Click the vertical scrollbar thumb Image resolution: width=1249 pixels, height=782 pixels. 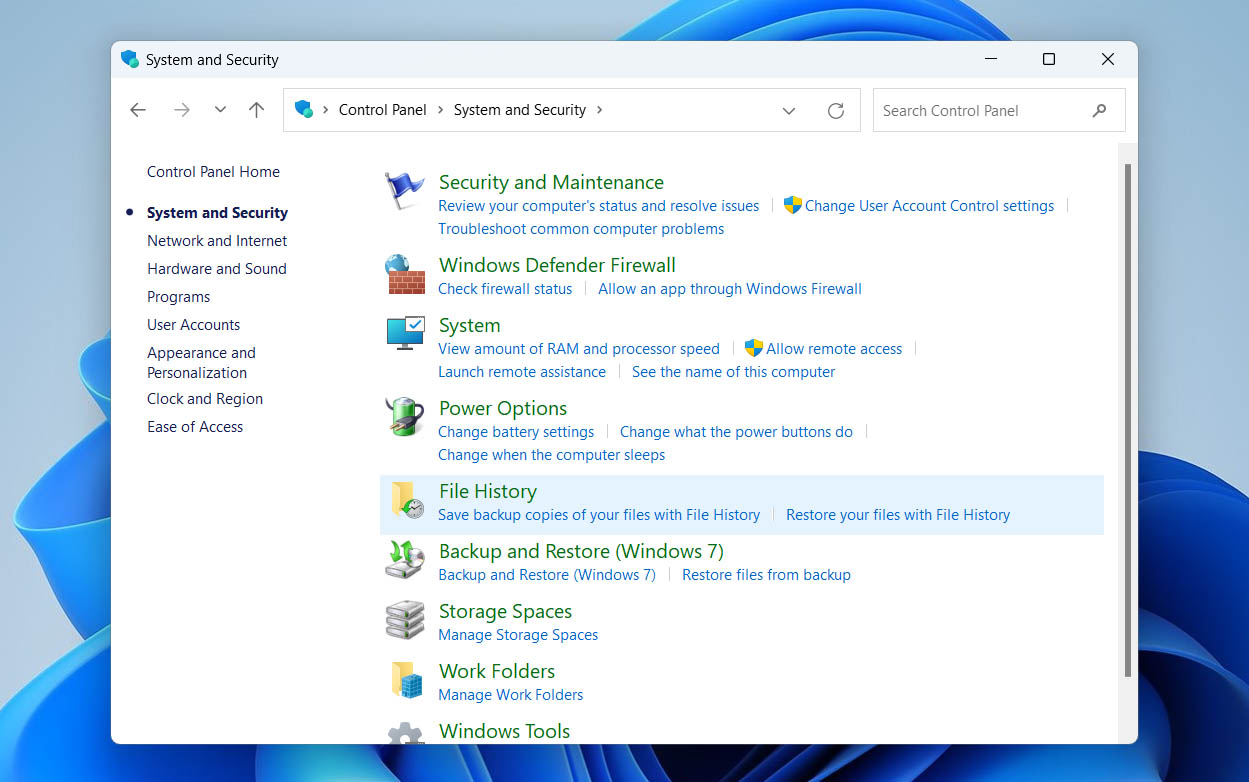(1128, 420)
